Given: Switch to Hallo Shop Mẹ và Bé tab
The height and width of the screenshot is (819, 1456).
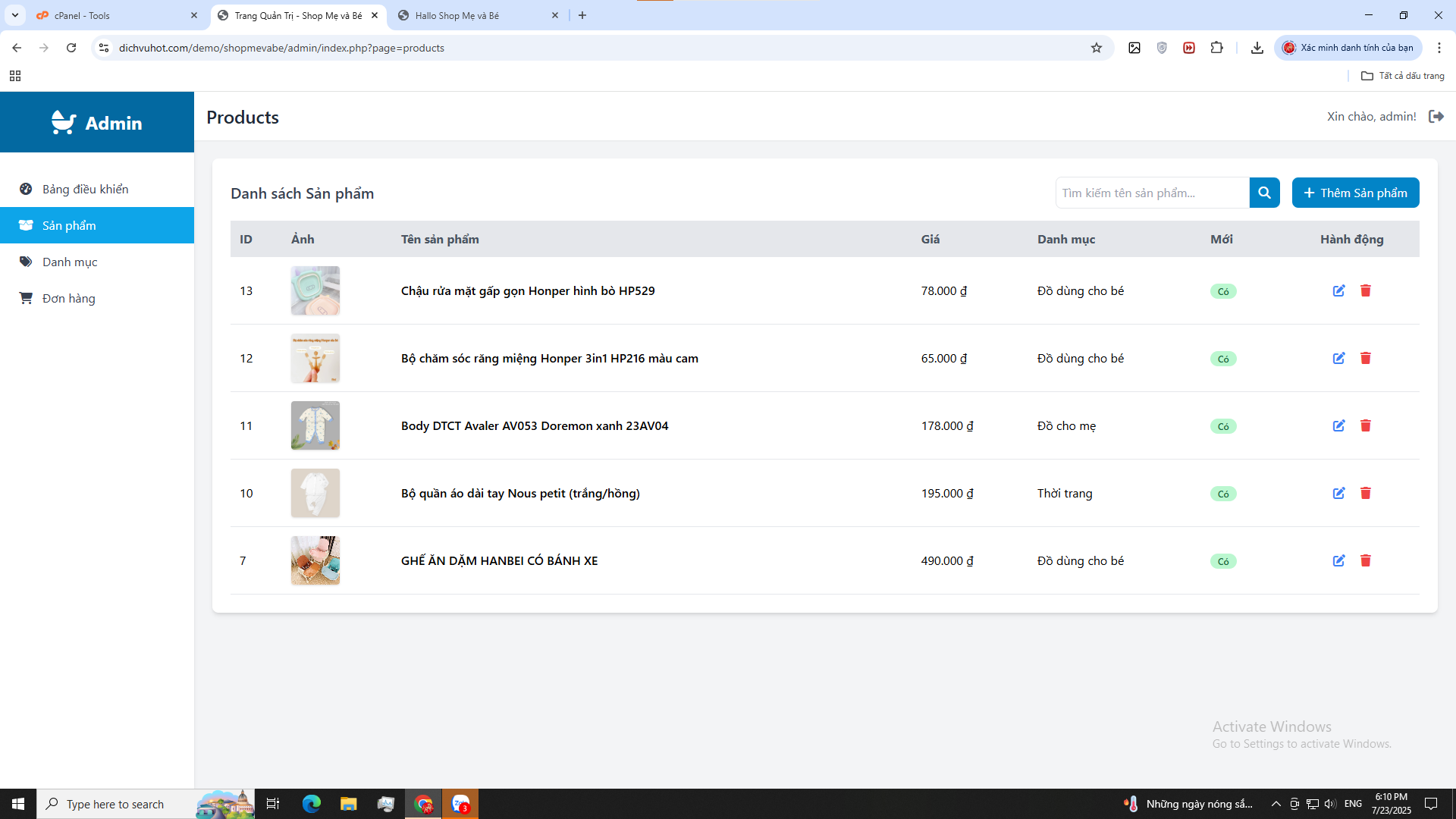Looking at the screenshot, I should tap(457, 15).
